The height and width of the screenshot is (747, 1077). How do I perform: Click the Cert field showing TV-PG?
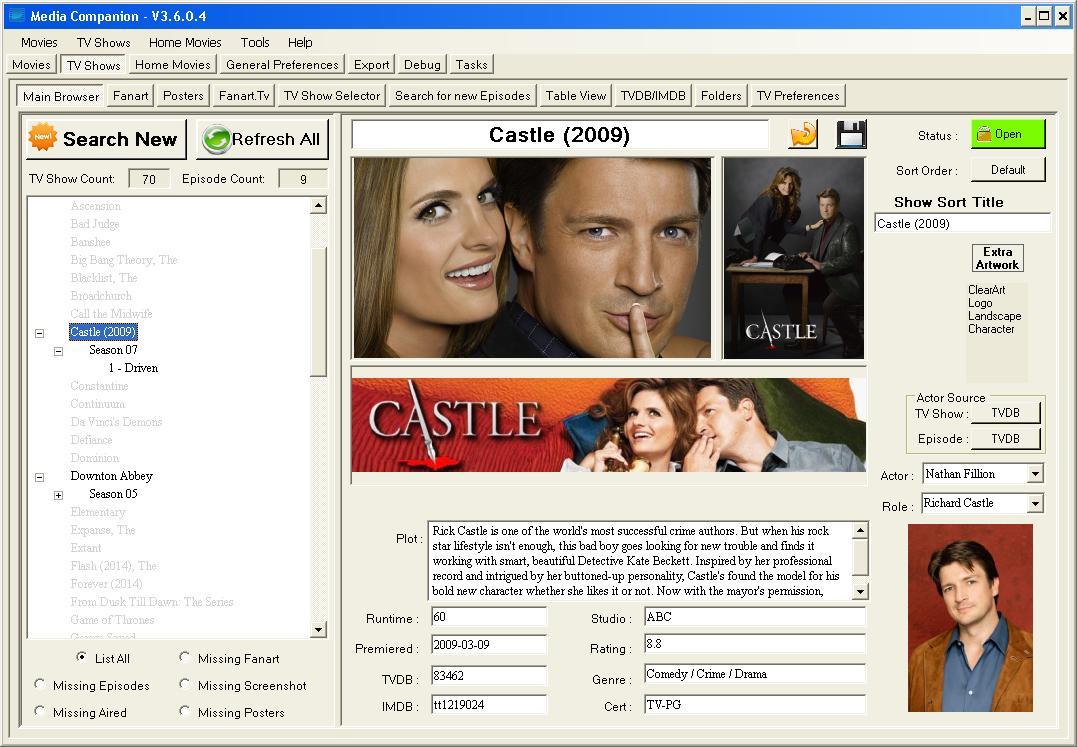tap(755, 705)
